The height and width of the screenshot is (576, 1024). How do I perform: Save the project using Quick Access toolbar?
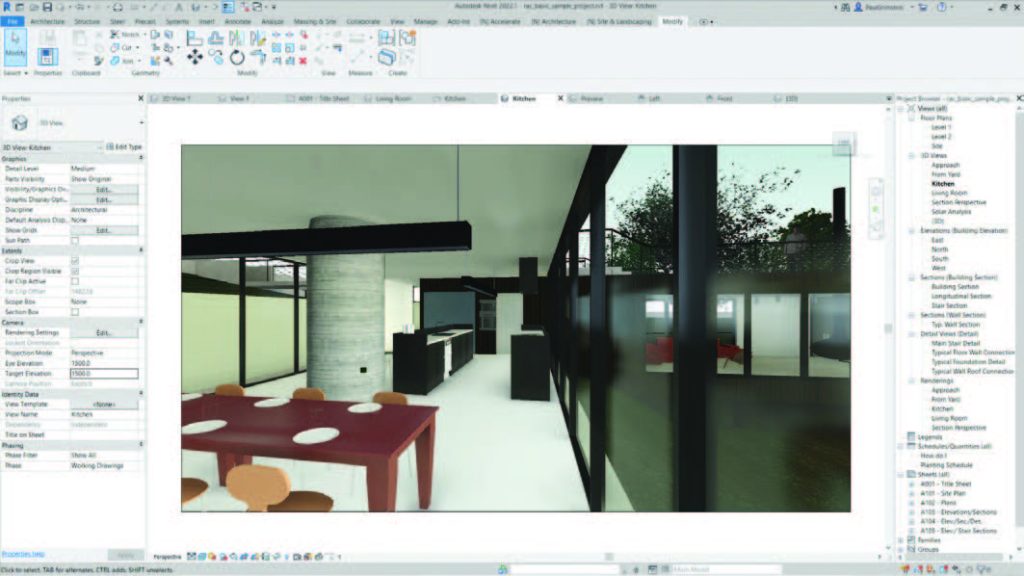coord(46,6)
